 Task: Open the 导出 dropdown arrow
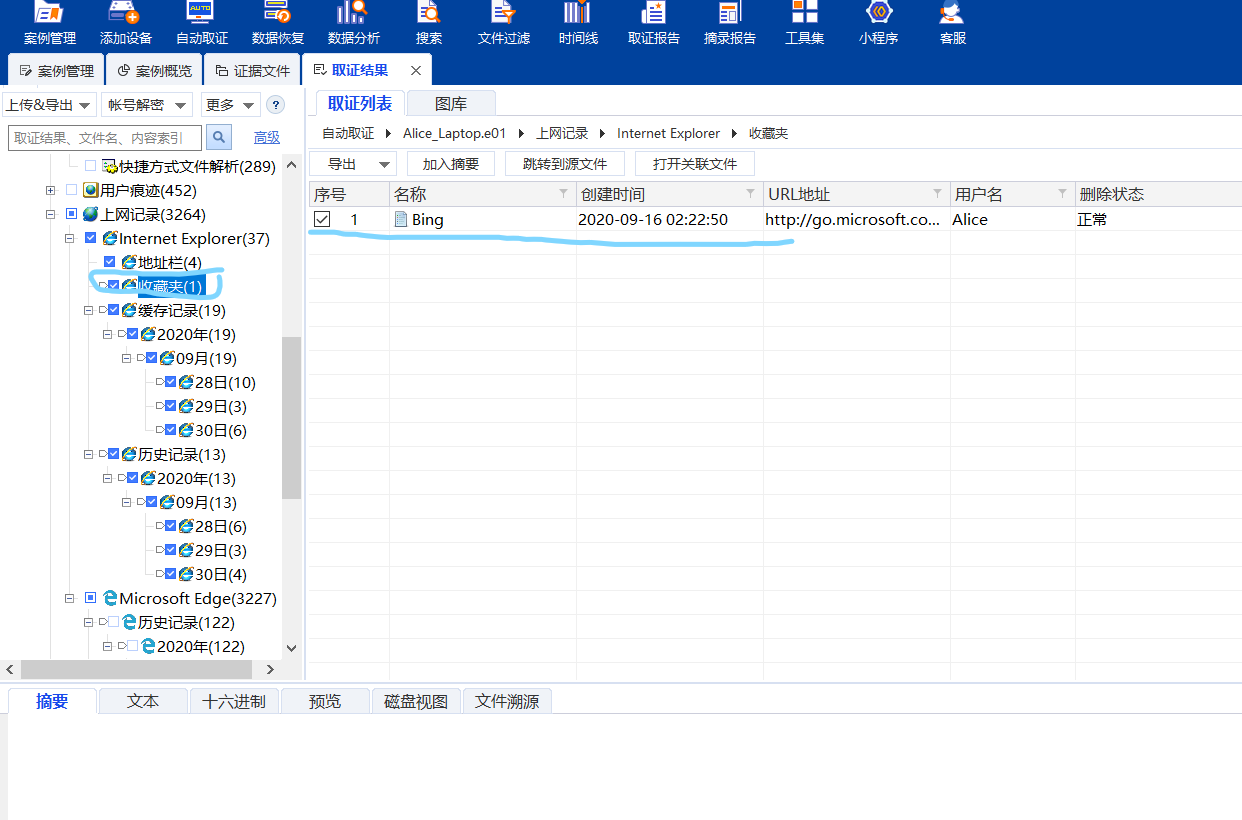point(384,164)
